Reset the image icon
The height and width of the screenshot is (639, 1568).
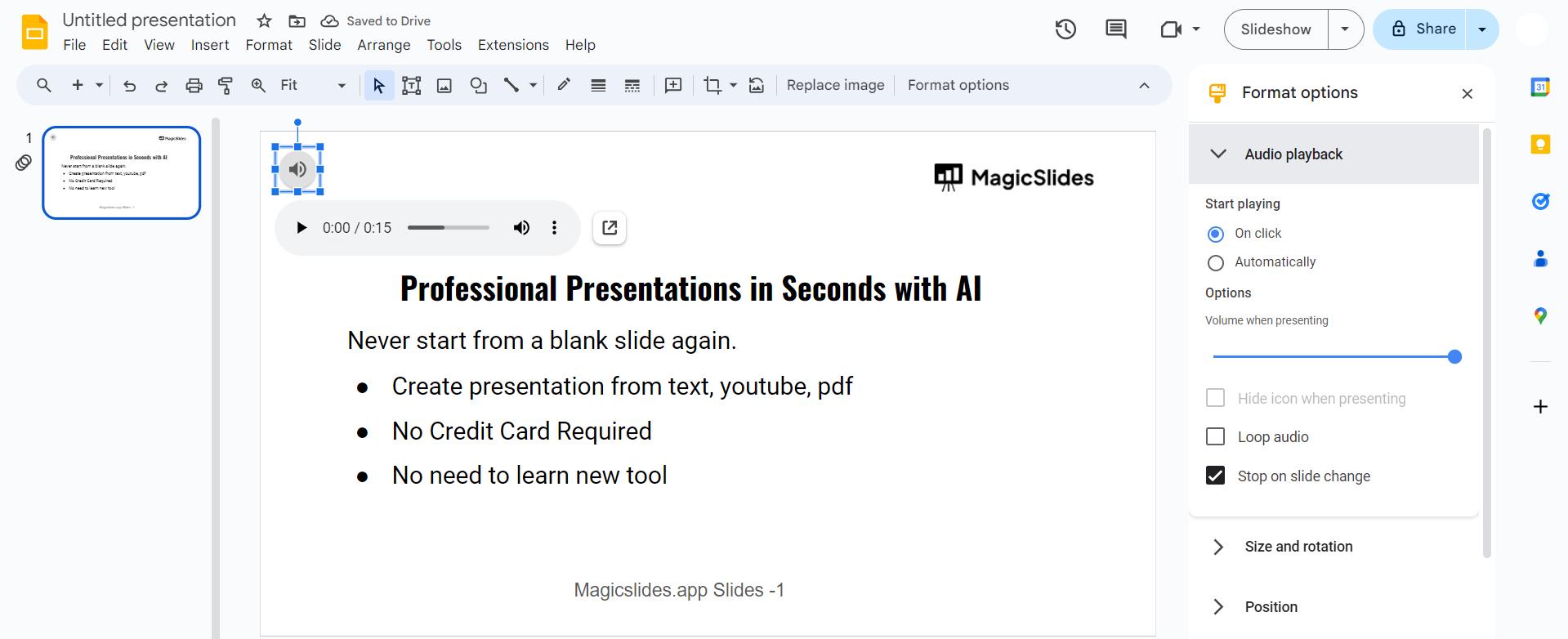[x=757, y=85]
